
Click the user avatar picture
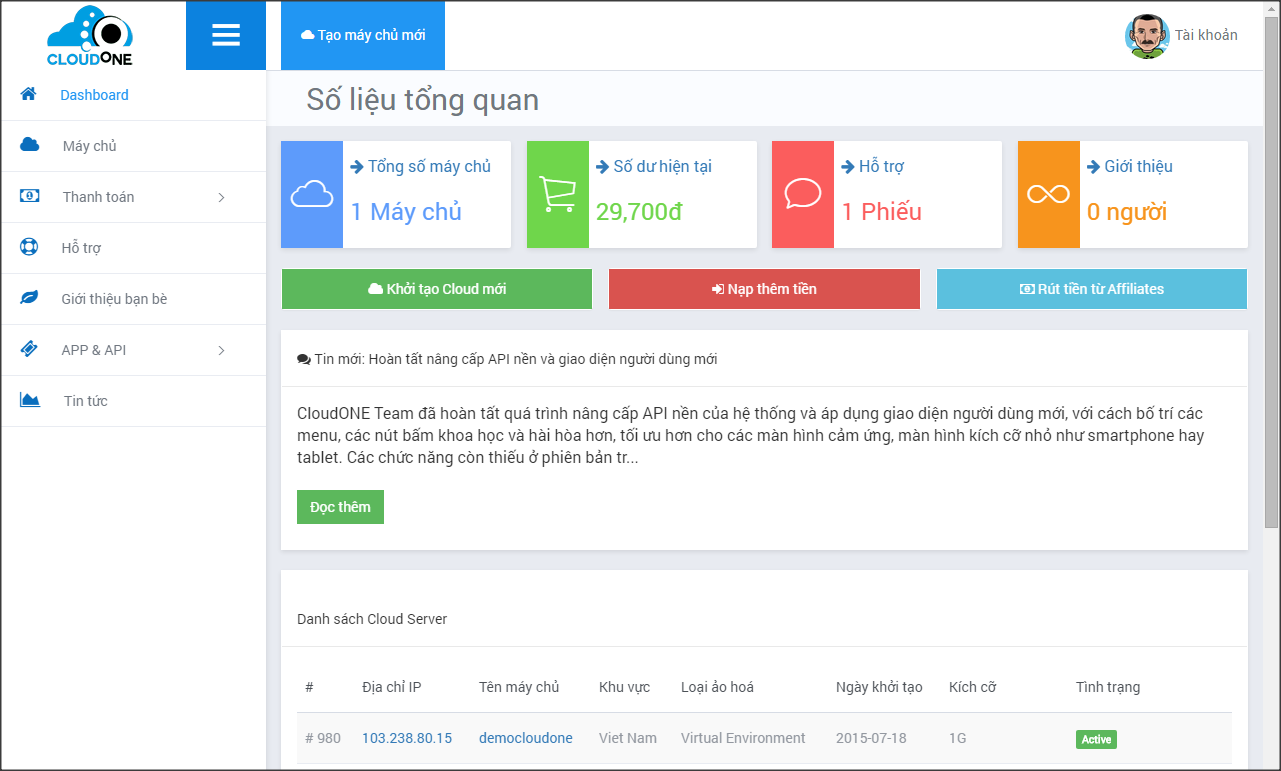point(1146,36)
